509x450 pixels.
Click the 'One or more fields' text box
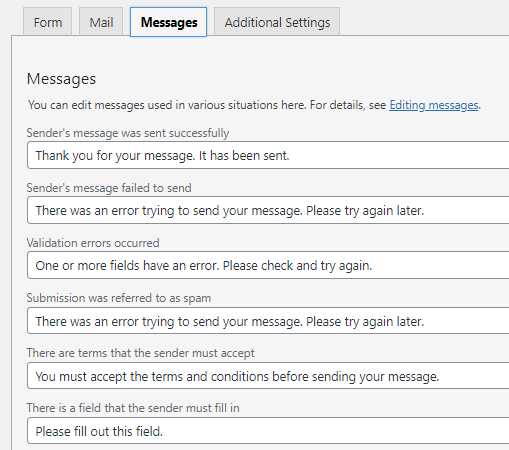point(268,265)
